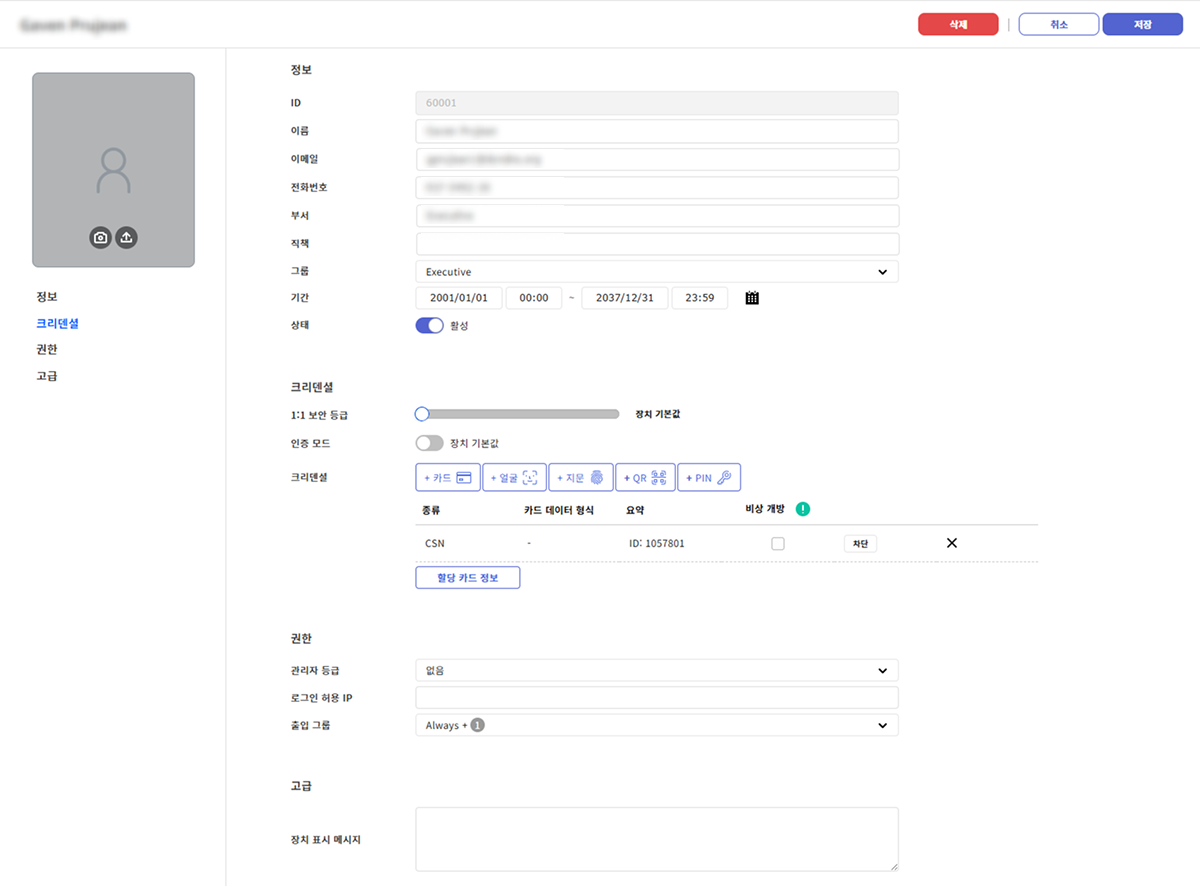Image resolution: width=1200 pixels, height=886 pixels.
Task: Add a QR credential
Action: point(645,478)
